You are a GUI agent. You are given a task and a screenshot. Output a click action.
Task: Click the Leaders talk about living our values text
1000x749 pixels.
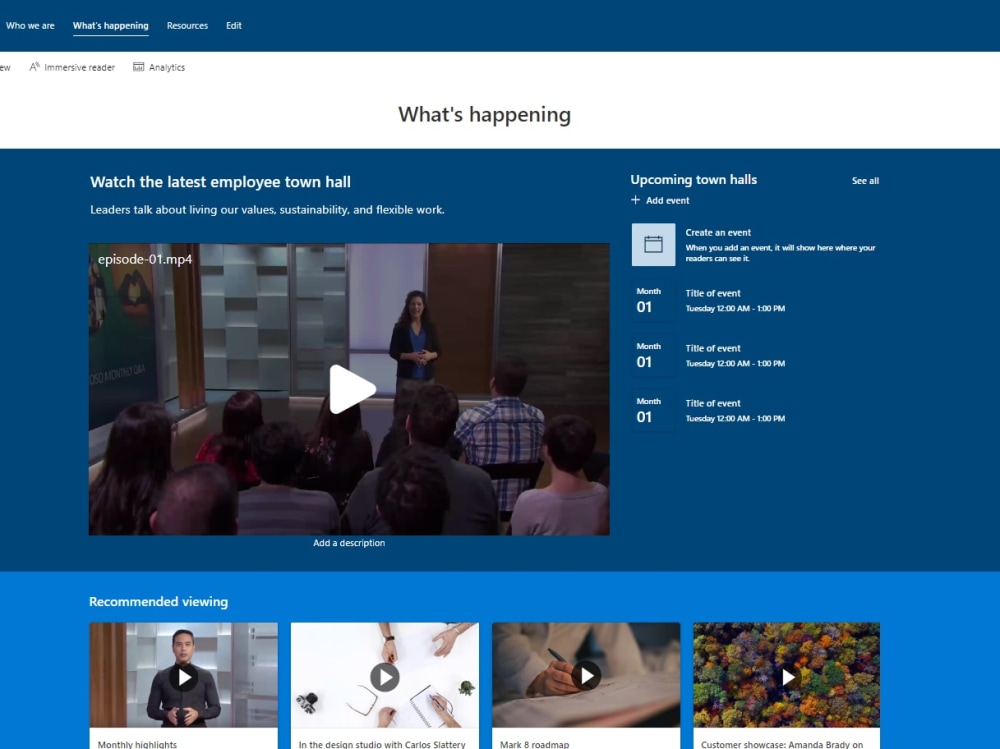267,209
